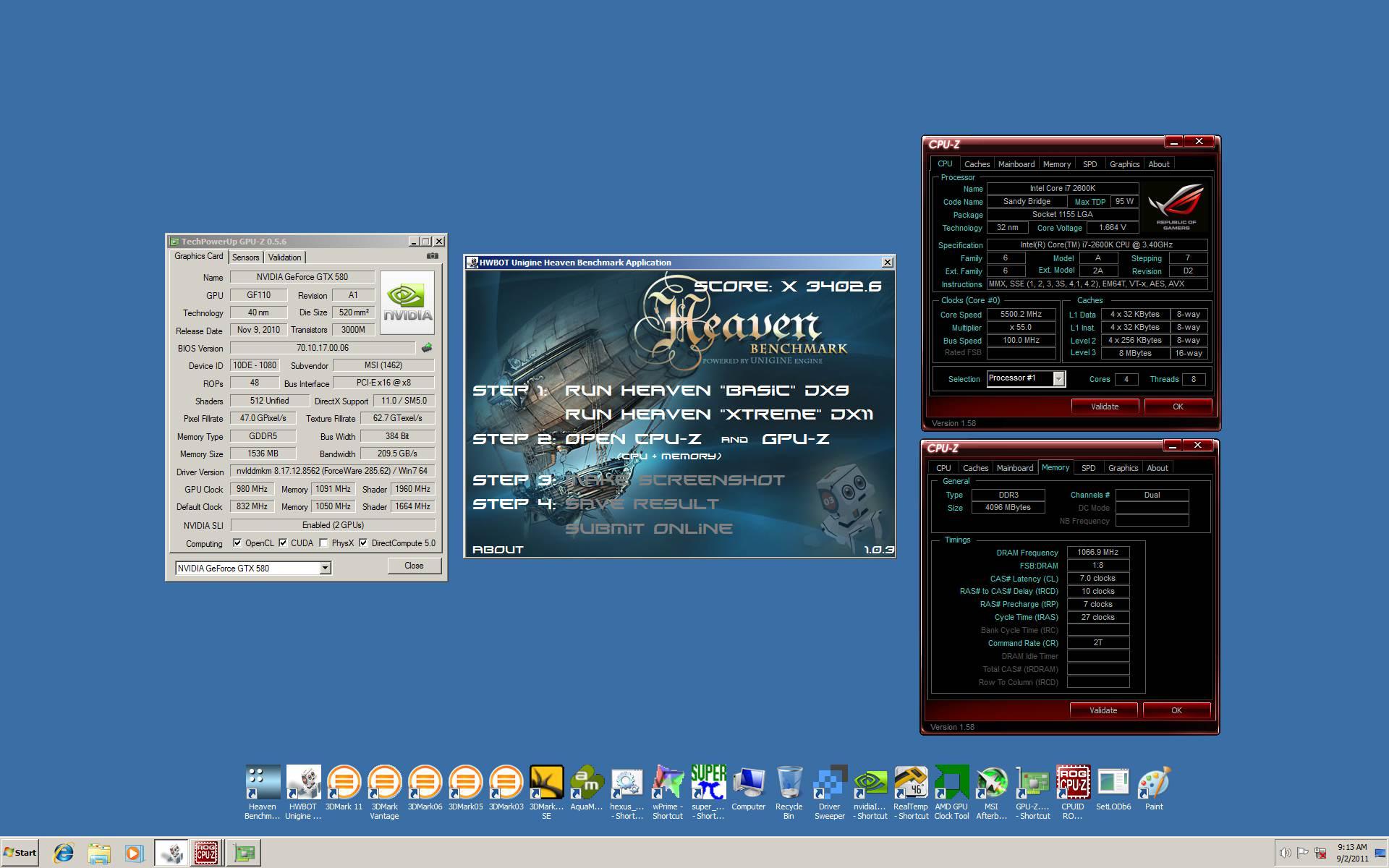Open SetLODb6 desktop icon
Image resolution: width=1389 pixels, height=868 pixels.
pyautogui.click(x=1113, y=788)
